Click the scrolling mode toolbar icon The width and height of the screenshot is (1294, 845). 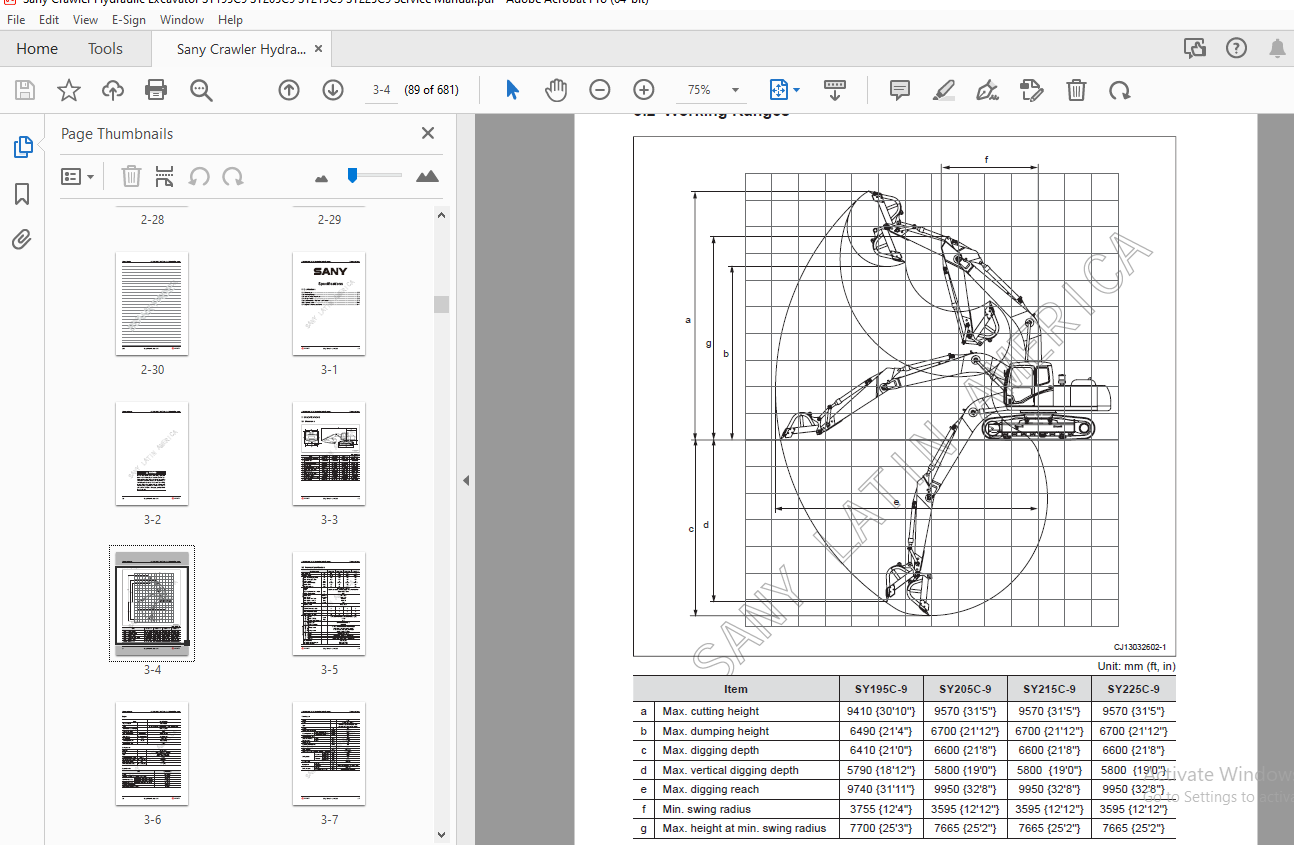[835, 90]
